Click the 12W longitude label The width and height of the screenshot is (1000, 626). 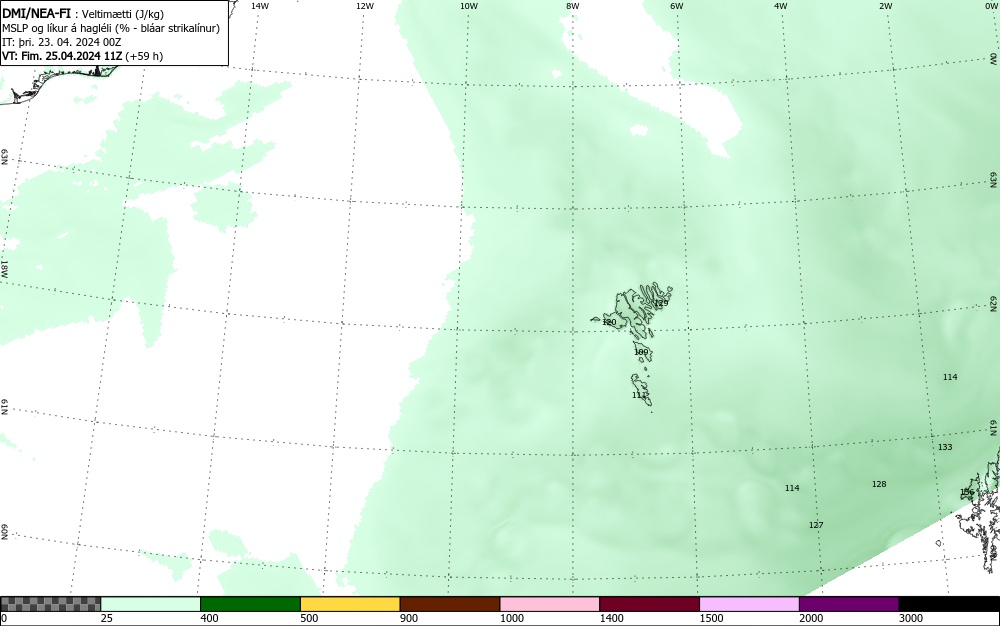coord(364,6)
